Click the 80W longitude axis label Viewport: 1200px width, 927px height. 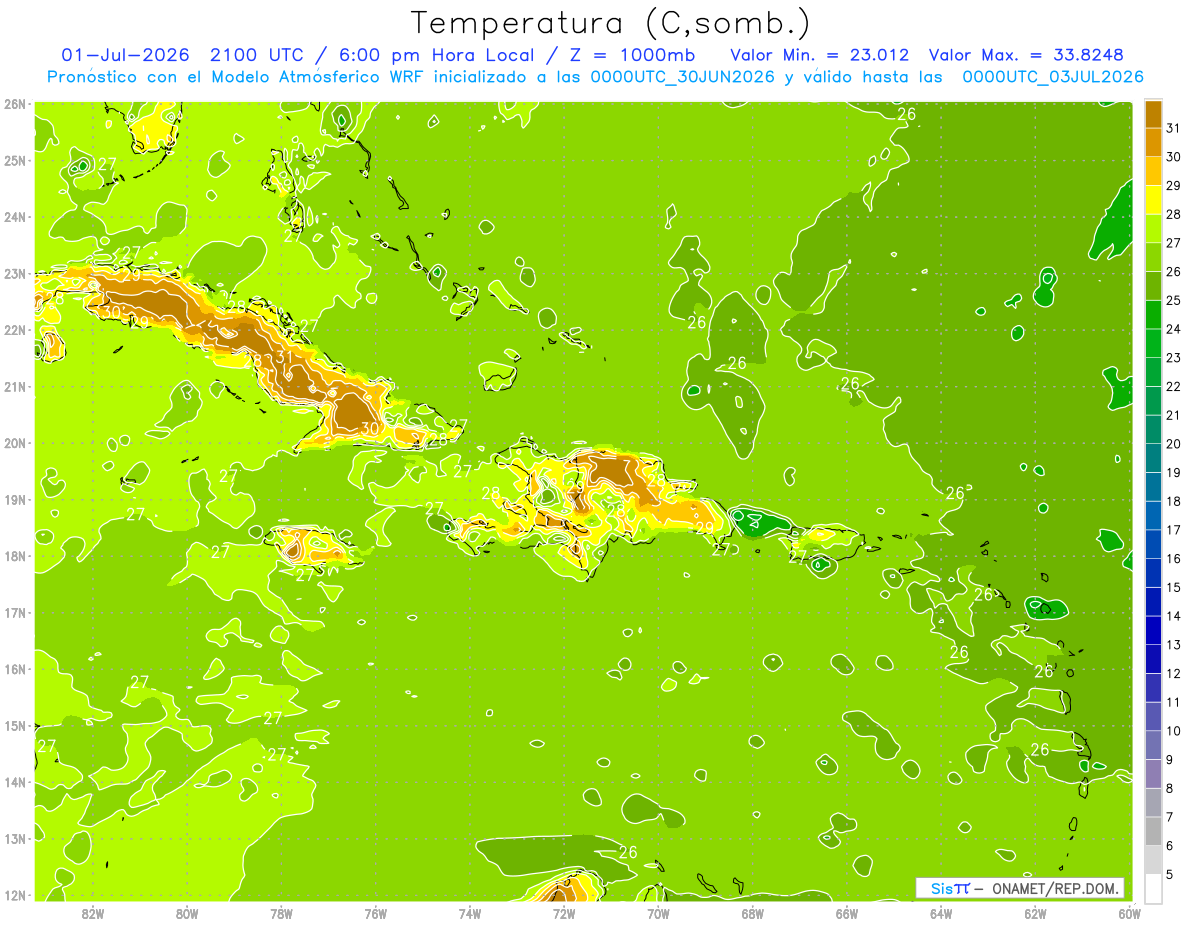coord(187,914)
